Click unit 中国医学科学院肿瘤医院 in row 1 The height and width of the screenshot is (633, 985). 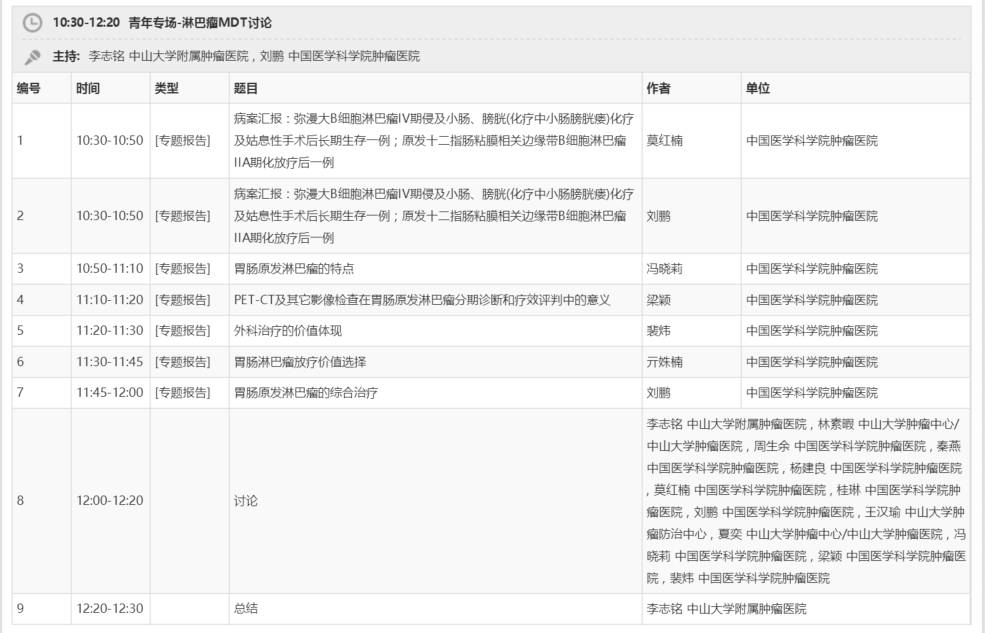[812, 141]
